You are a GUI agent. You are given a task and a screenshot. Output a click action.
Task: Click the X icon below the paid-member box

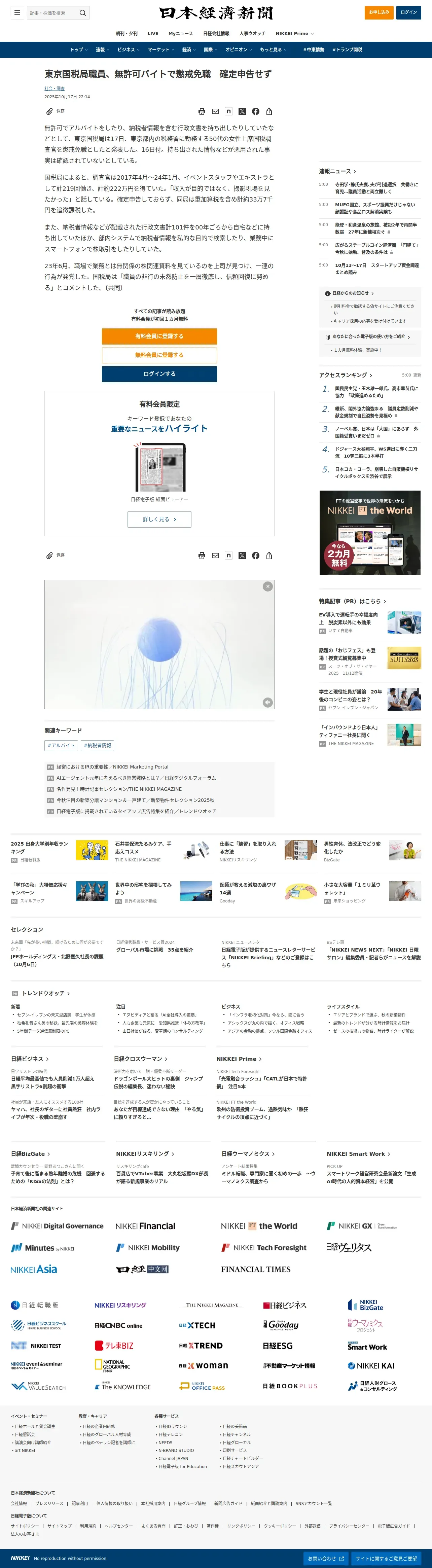(242, 556)
